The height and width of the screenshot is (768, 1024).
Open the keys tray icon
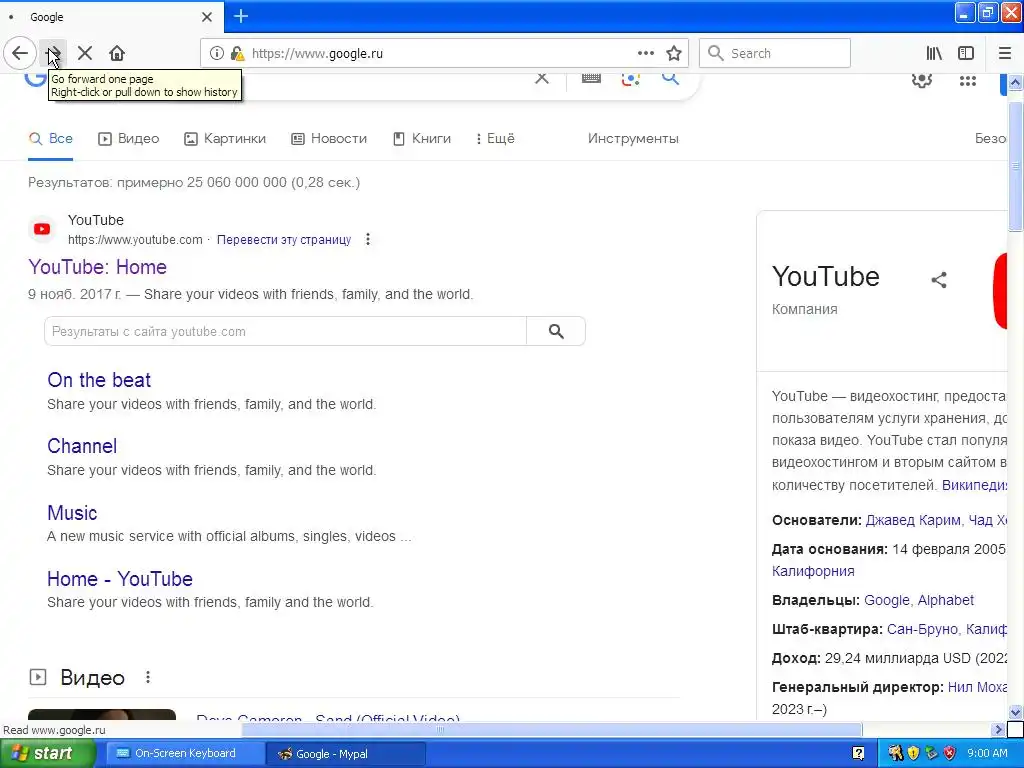(x=895, y=753)
